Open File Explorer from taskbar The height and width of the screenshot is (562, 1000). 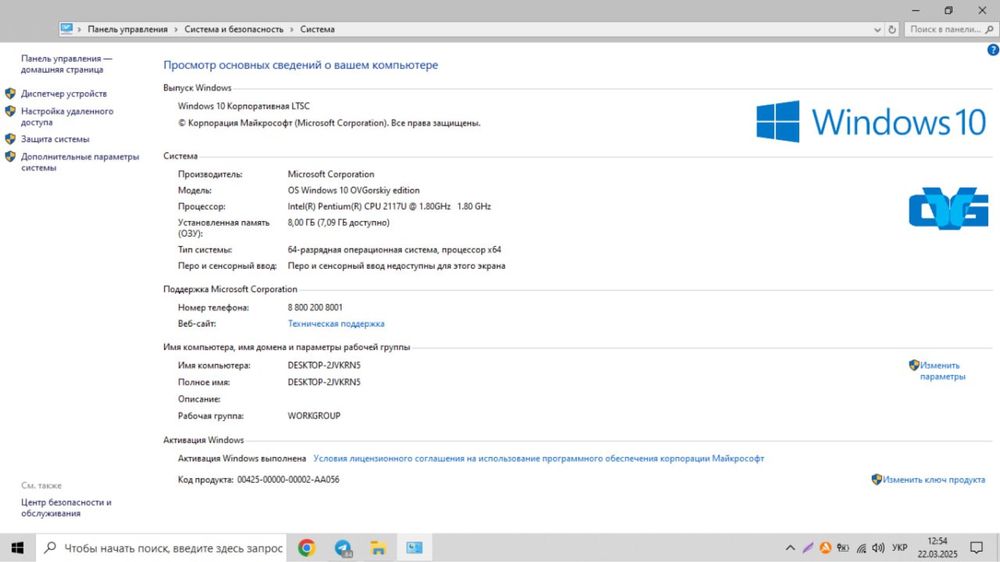click(x=378, y=548)
